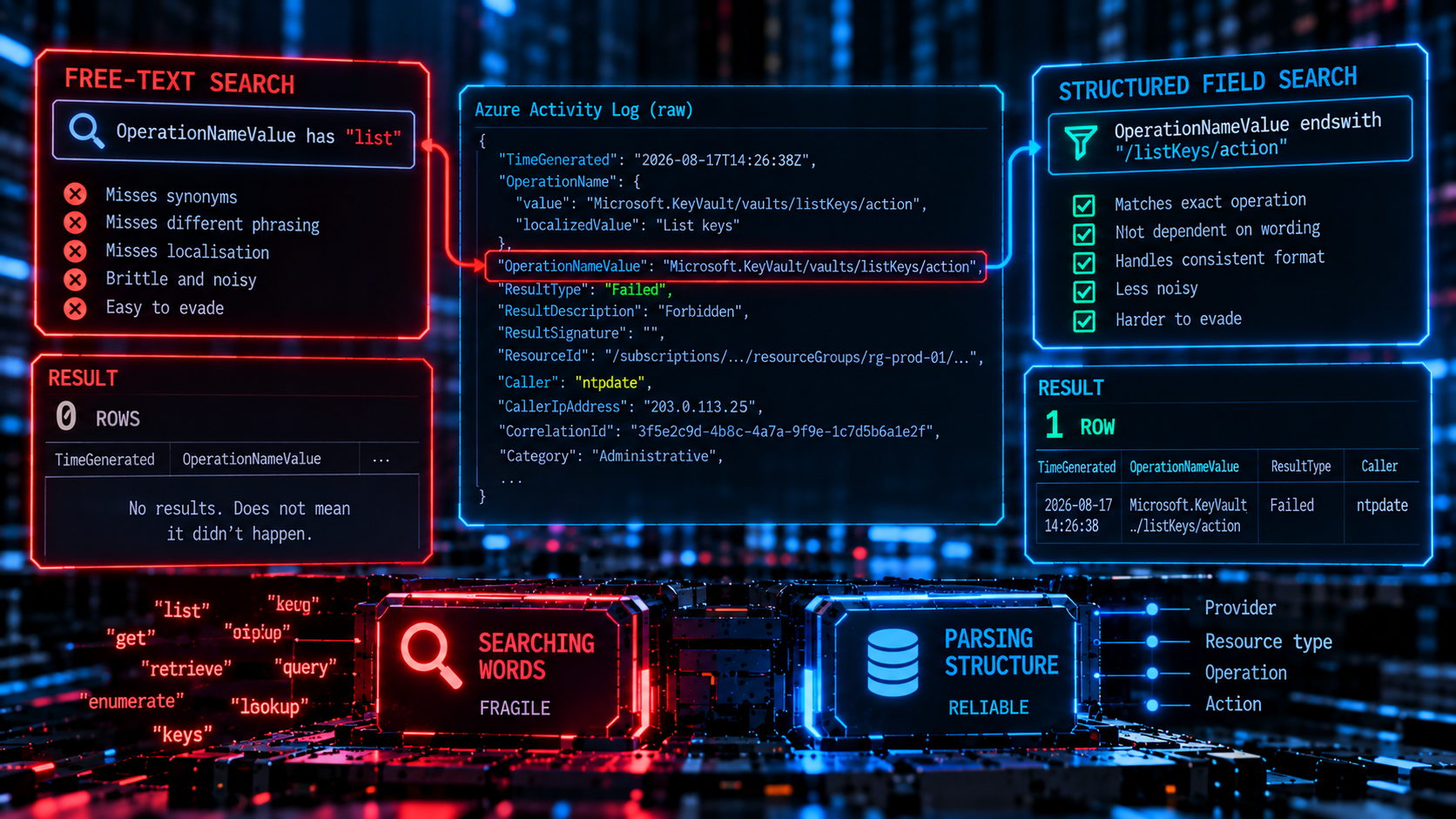Select the ntpdate cell in result row
Viewport: 1456px width, 819px height.
click(x=1382, y=505)
